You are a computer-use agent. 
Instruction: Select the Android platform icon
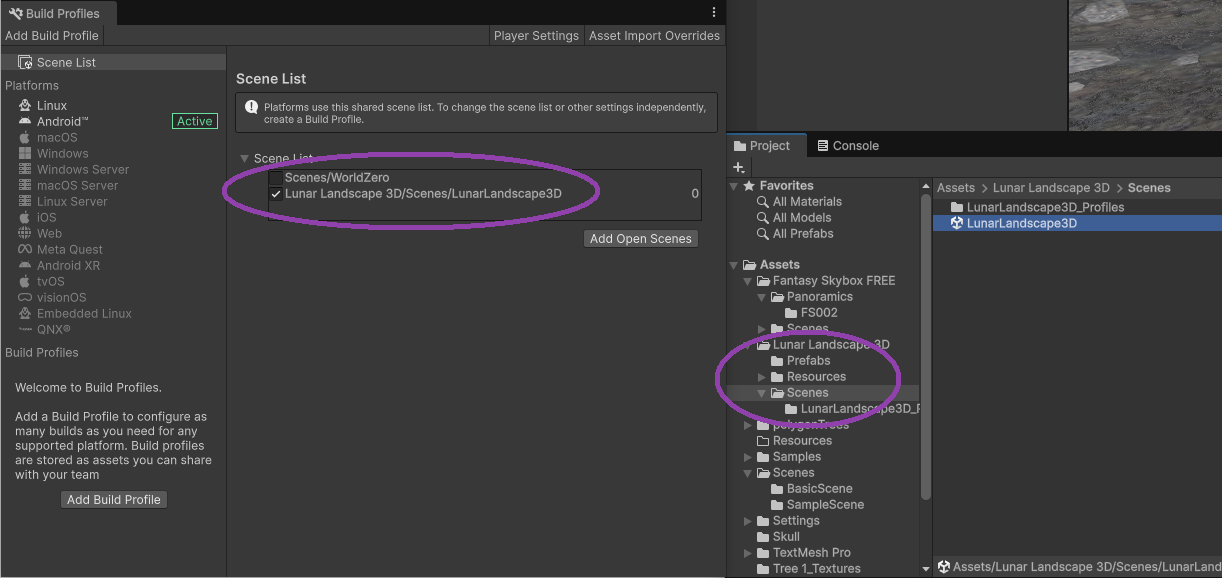point(26,121)
